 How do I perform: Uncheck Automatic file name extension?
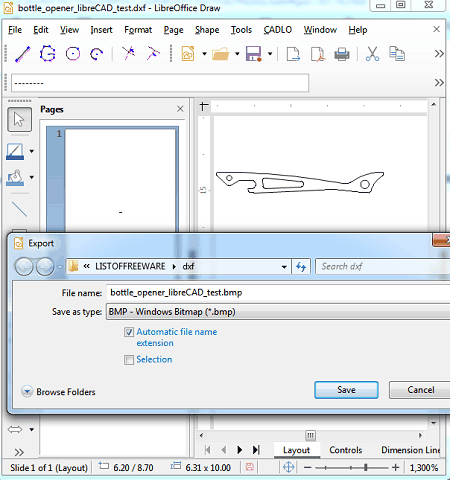coord(129,332)
